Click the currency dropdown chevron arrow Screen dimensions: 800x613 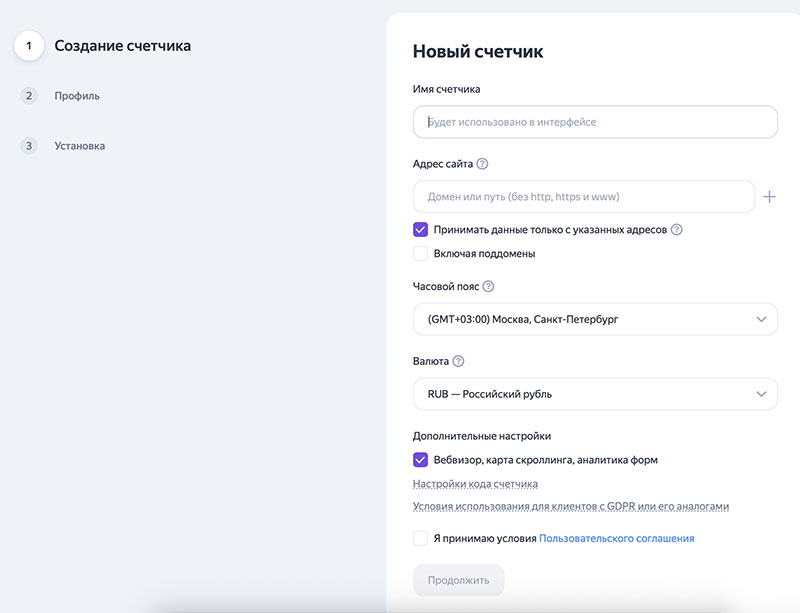(x=761, y=394)
